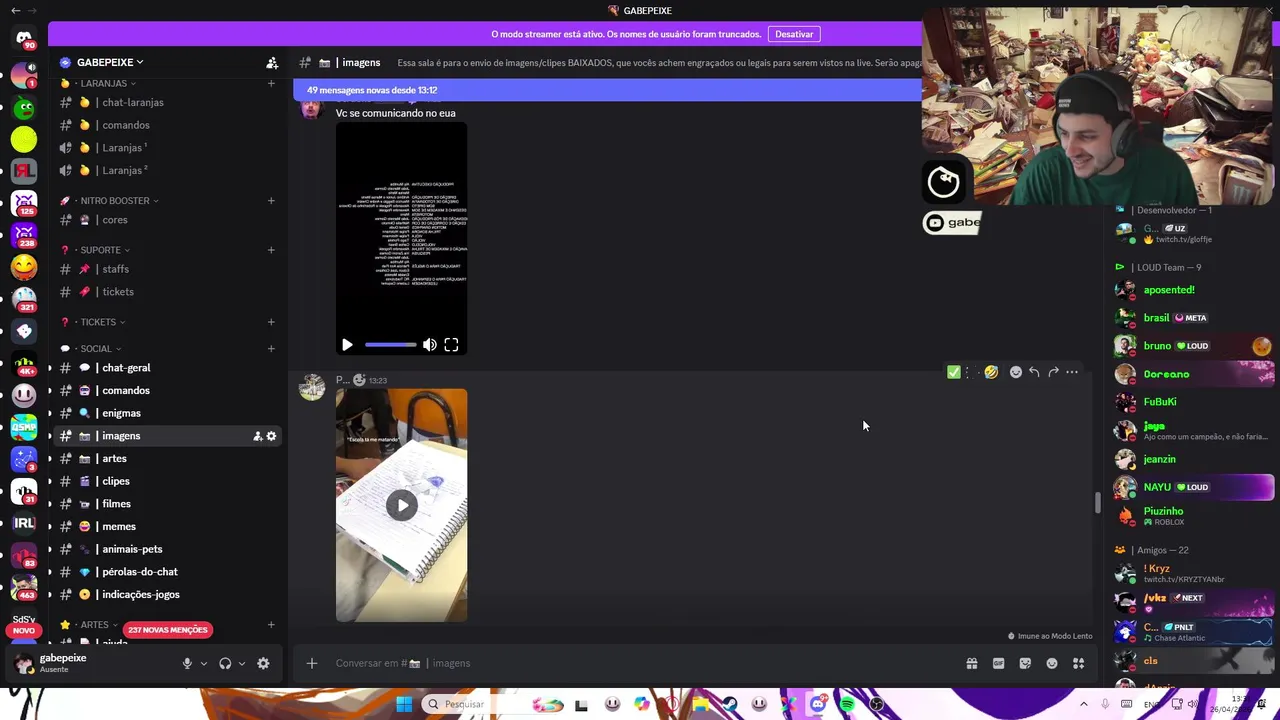Click the plus attachment button in message bar
1280x720 pixels.
coord(312,663)
